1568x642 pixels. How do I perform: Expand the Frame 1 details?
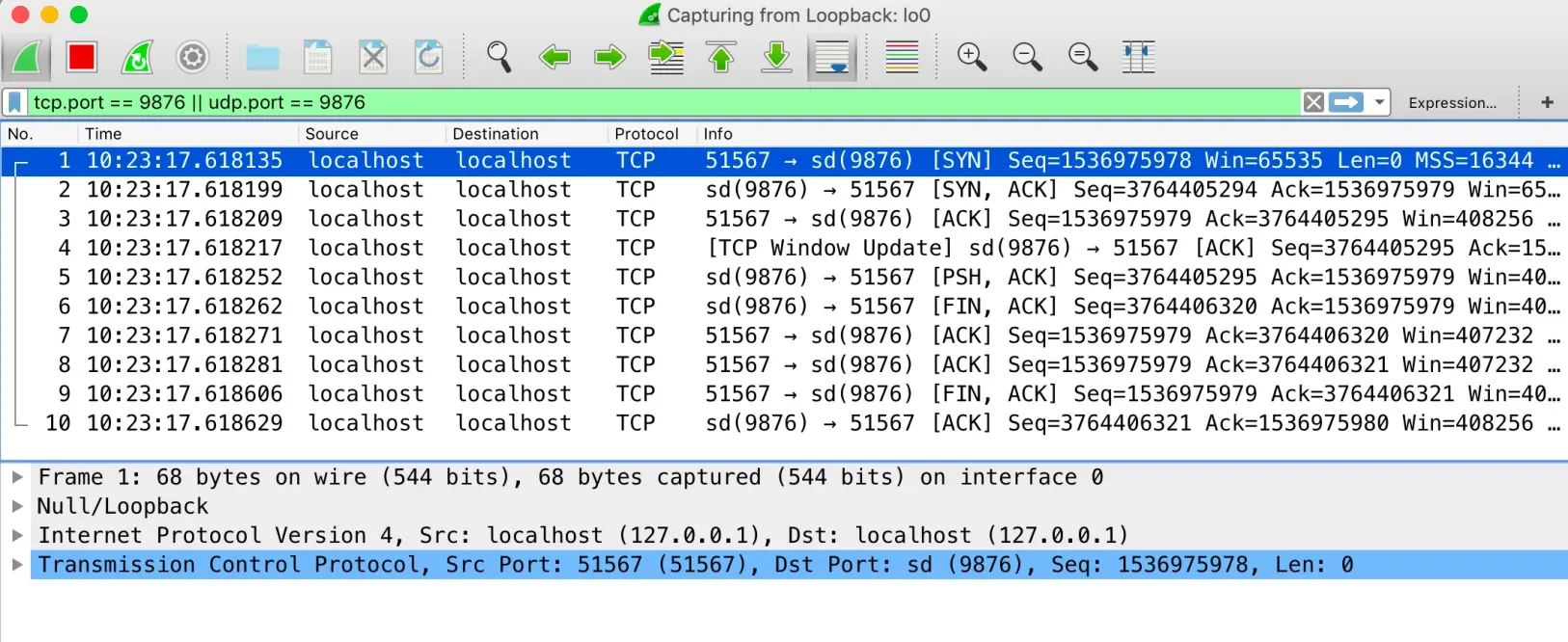click(x=17, y=477)
